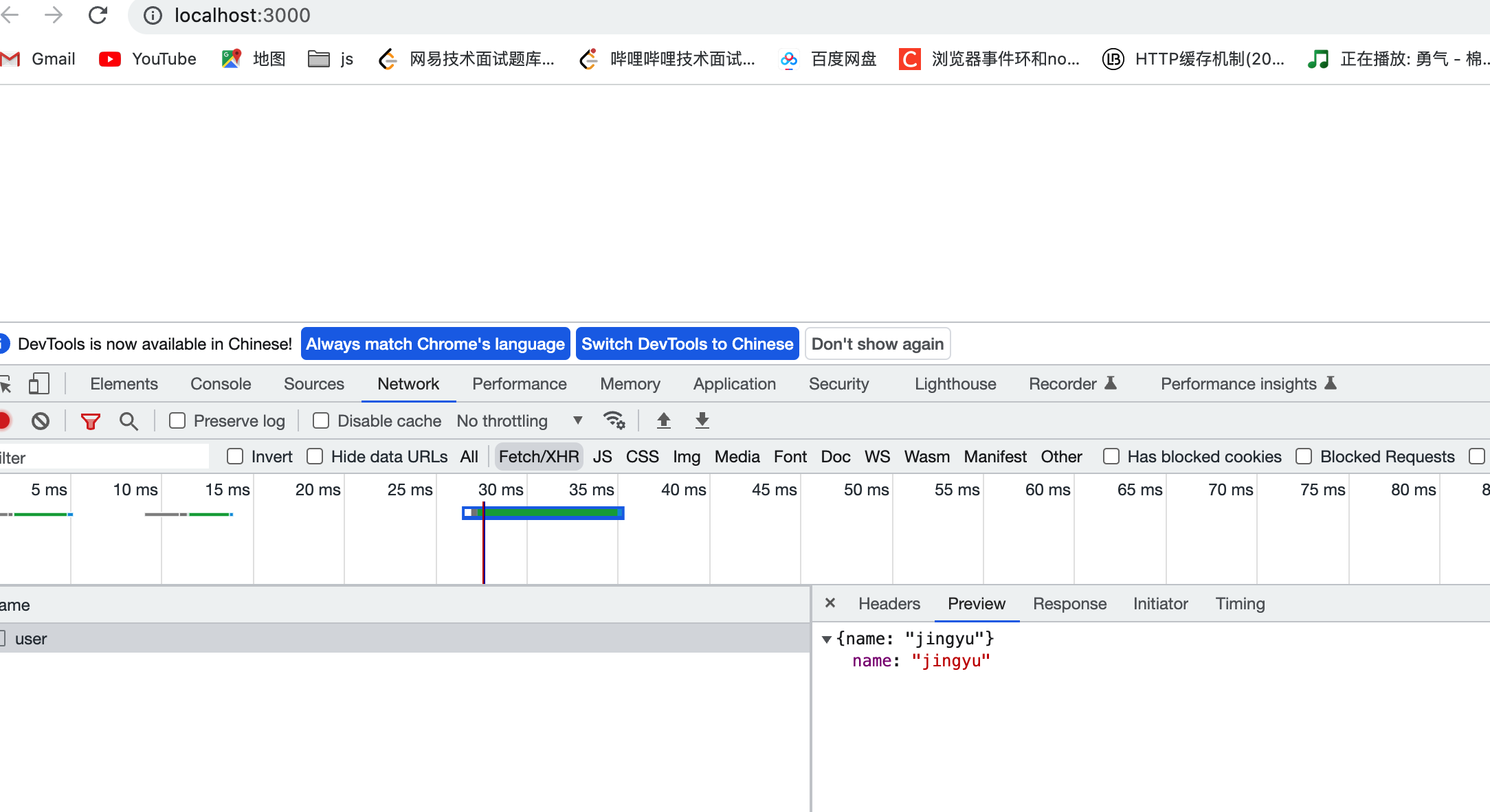Click the clear network log icon
Viewport: 1490px width, 812px height.
tap(41, 420)
